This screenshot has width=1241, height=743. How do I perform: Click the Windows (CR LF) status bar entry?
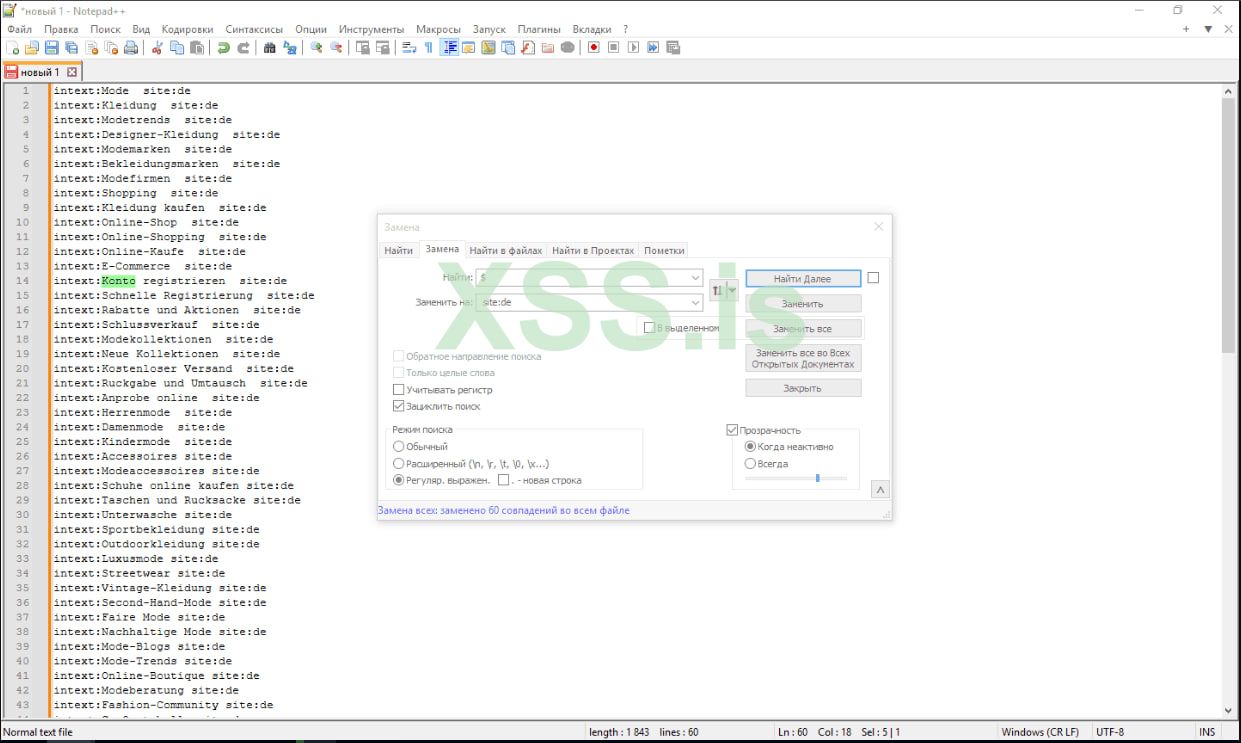(1040, 732)
